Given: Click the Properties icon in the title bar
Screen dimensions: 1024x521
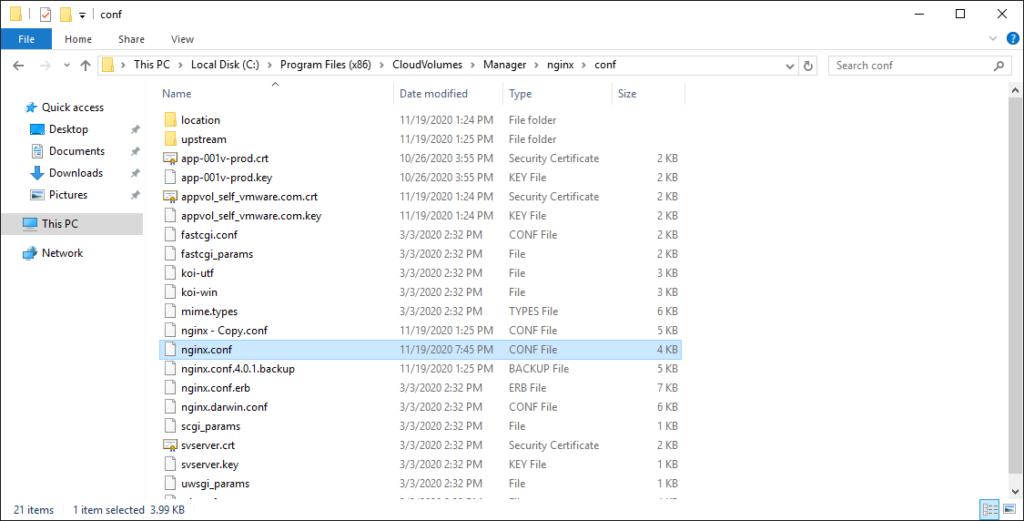Looking at the screenshot, I should click(45, 14).
